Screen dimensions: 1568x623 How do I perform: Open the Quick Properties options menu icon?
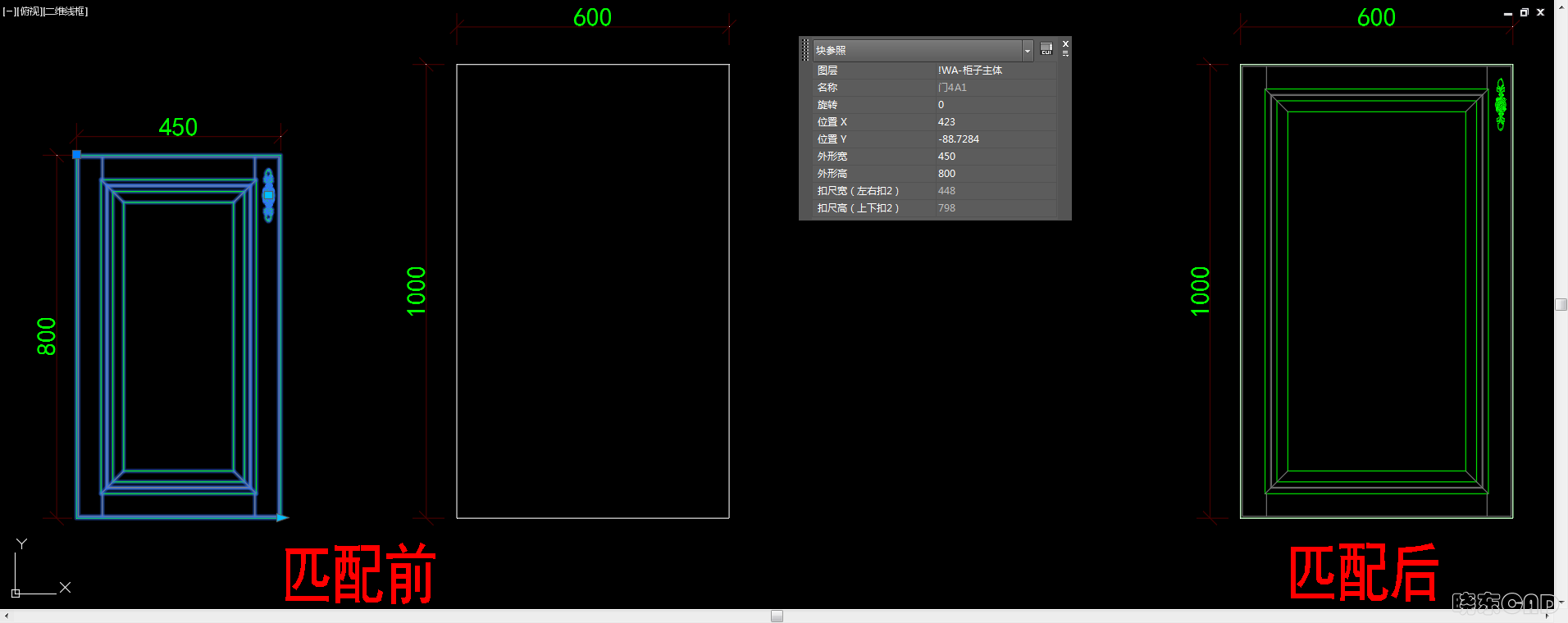click(1065, 53)
